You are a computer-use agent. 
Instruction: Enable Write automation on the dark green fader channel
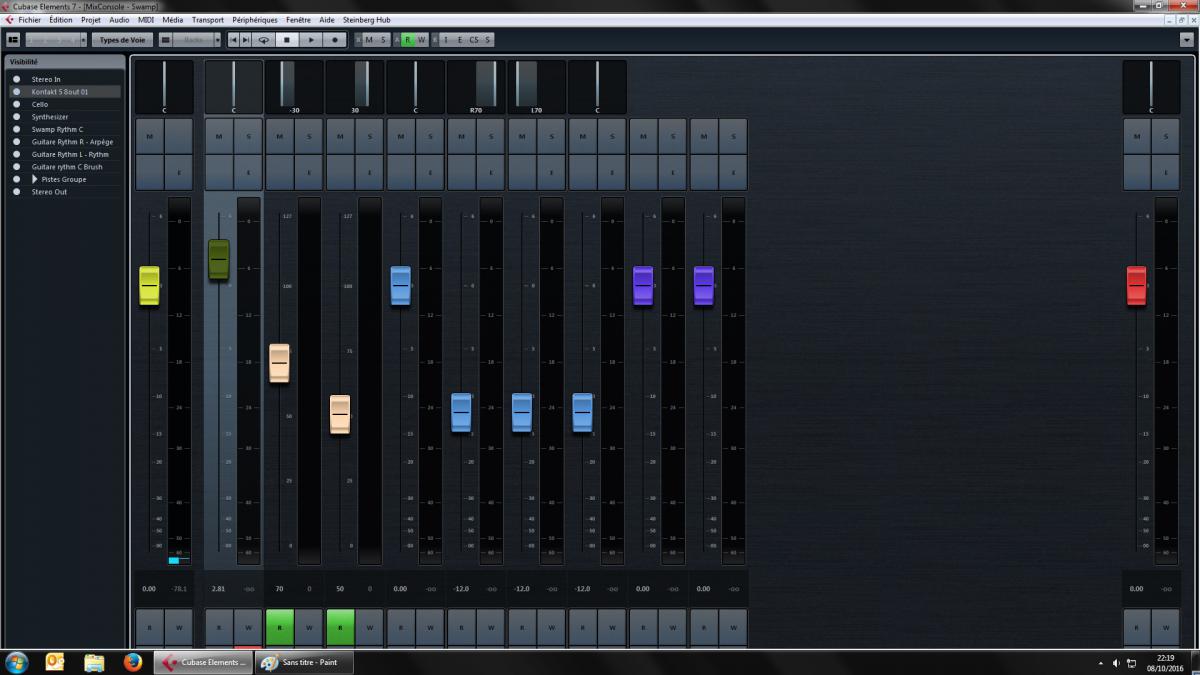click(249, 627)
